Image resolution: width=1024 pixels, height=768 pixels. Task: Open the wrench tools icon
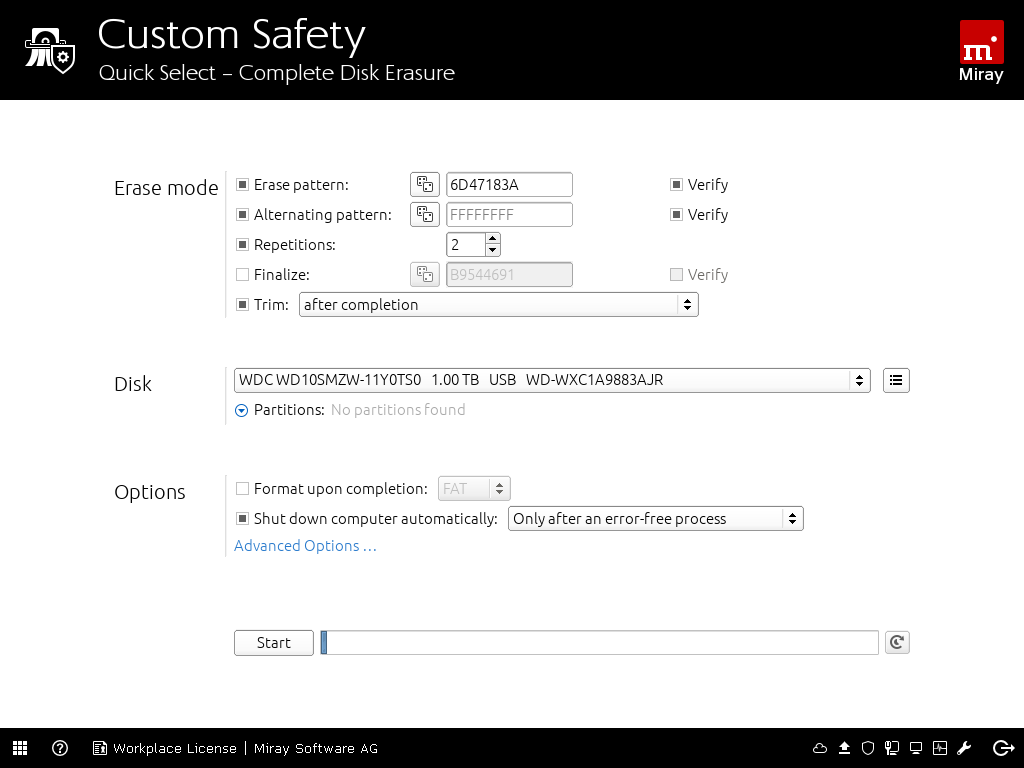(x=965, y=748)
